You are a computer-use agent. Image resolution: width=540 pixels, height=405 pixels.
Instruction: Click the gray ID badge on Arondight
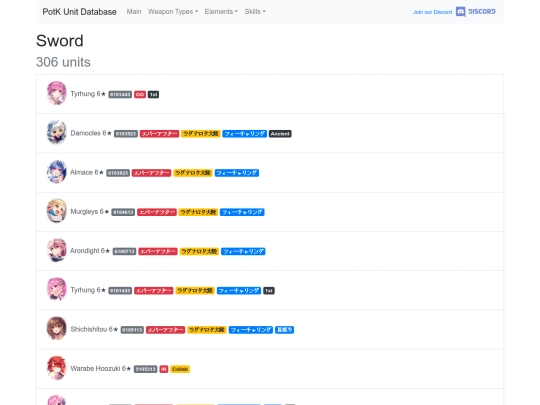pyautogui.click(x=124, y=251)
